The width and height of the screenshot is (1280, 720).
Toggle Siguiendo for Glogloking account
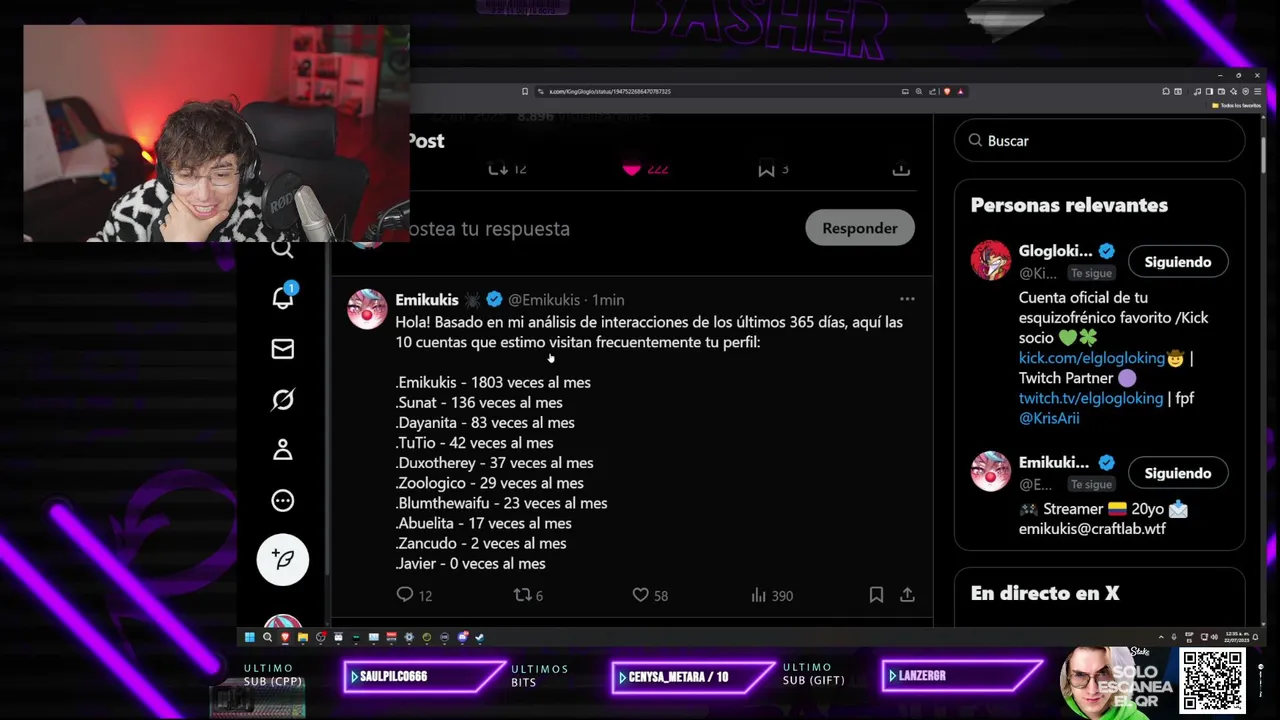[x=1178, y=262]
